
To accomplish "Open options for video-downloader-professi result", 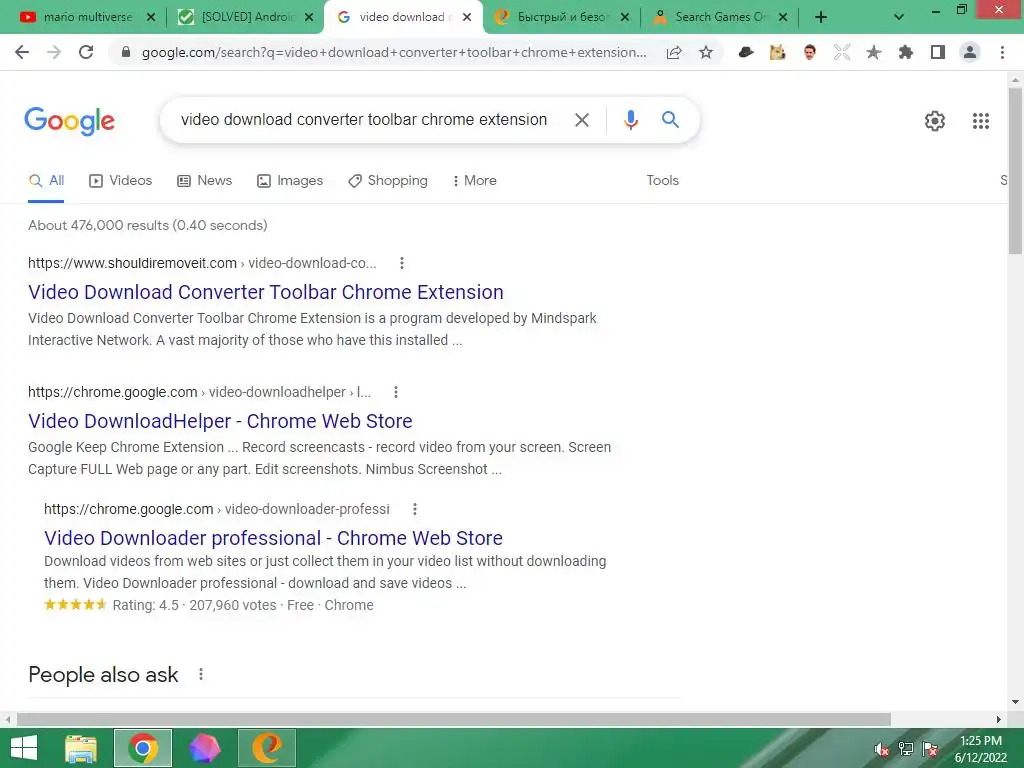I will click(x=415, y=509).
